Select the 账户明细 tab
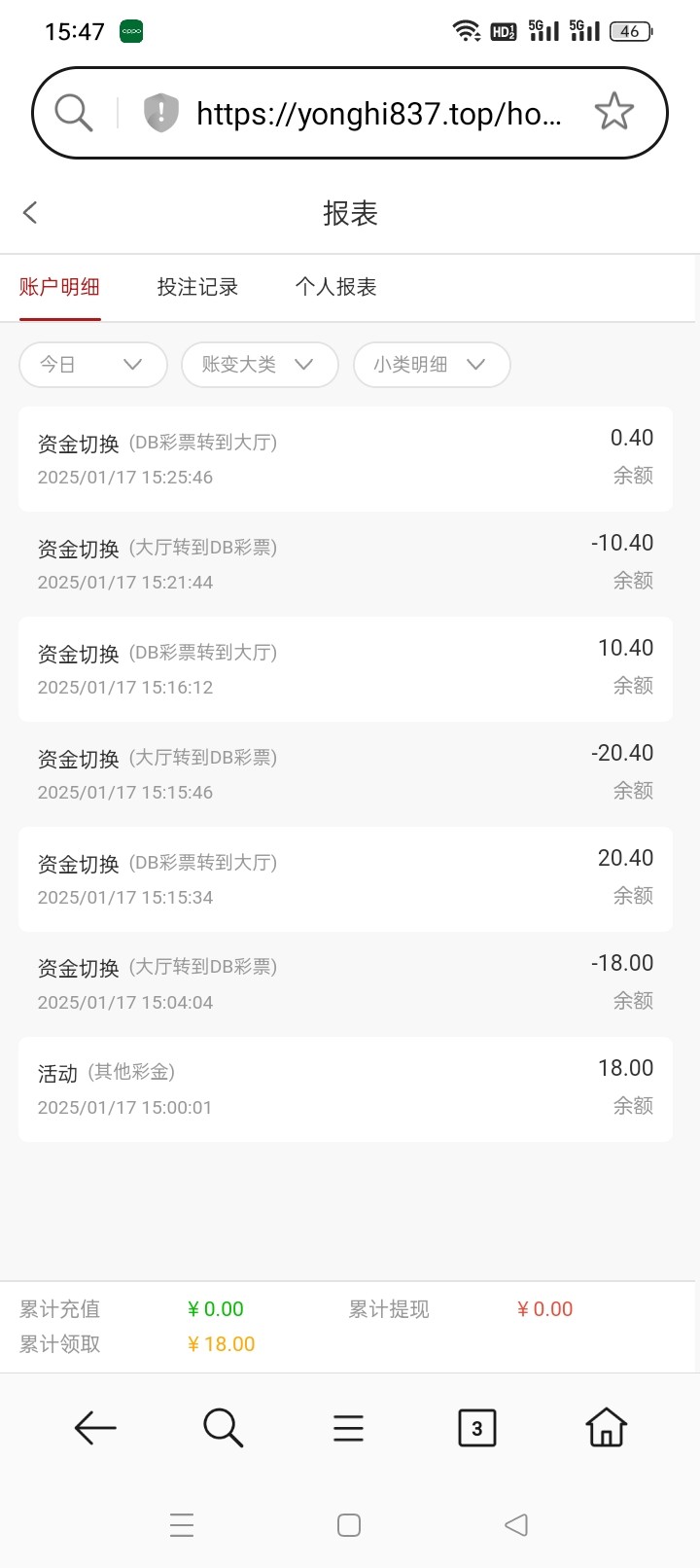This screenshot has width=700, height=1568. (59, 287)
